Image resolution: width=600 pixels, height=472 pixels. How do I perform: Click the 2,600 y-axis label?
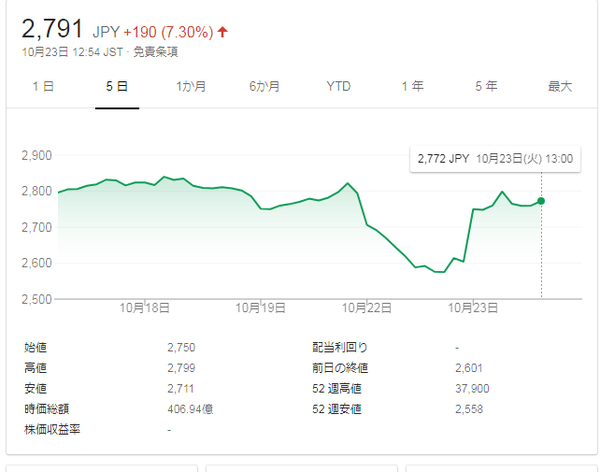click(x=37, y=263)
